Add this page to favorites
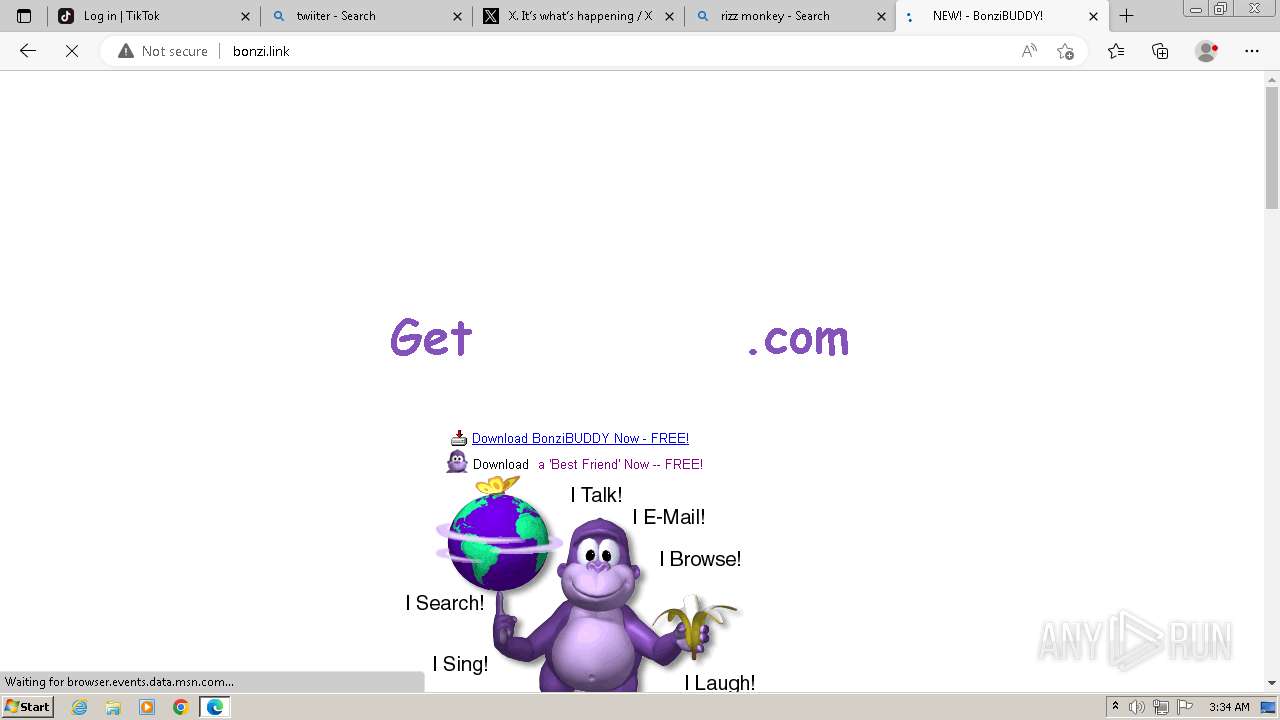The width and height of the screenshot is (1280, 720). point(1065,51)
